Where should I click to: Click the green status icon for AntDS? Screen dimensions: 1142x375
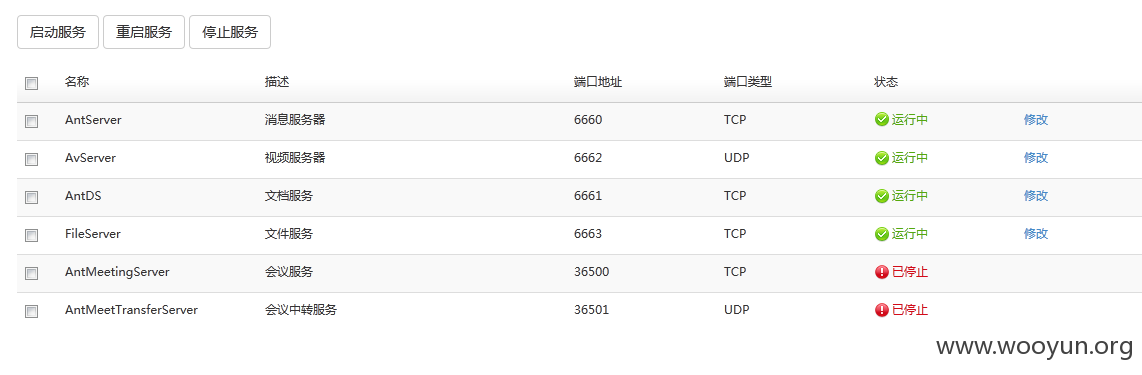point(882,195)
